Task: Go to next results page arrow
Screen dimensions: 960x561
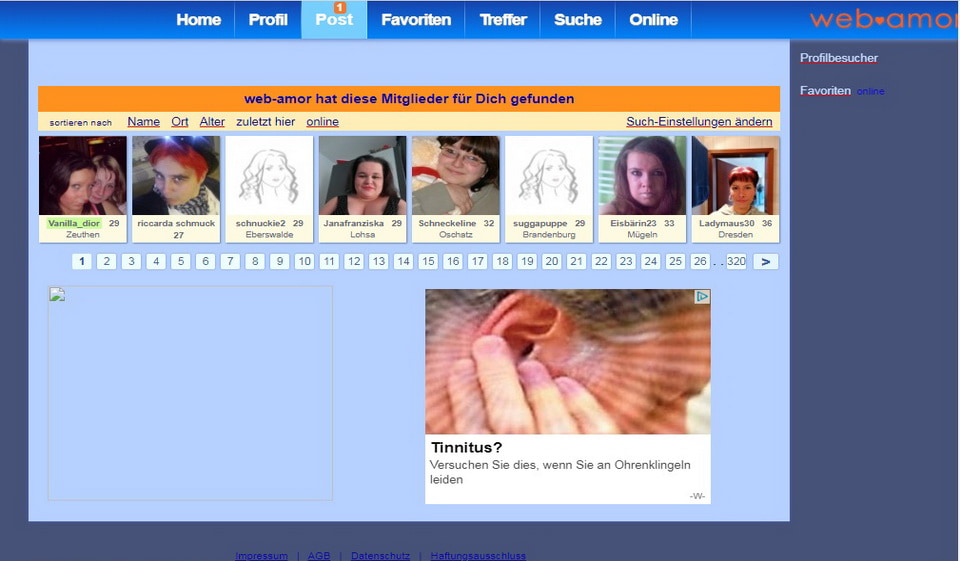Action: (x=765, y=262)
